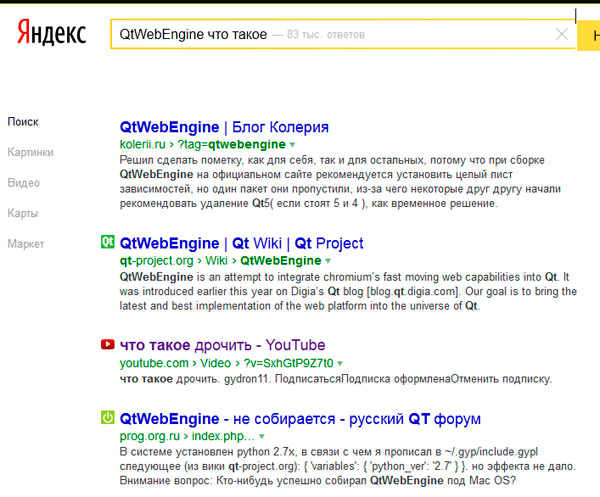
Task: Select Маркет in the left sidebar
Action: [26, 243]
